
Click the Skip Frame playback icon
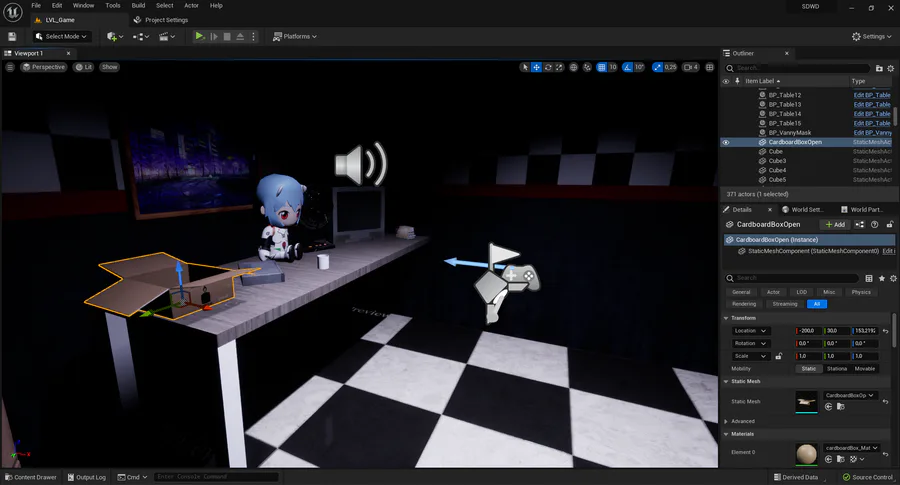pos(214,36)
